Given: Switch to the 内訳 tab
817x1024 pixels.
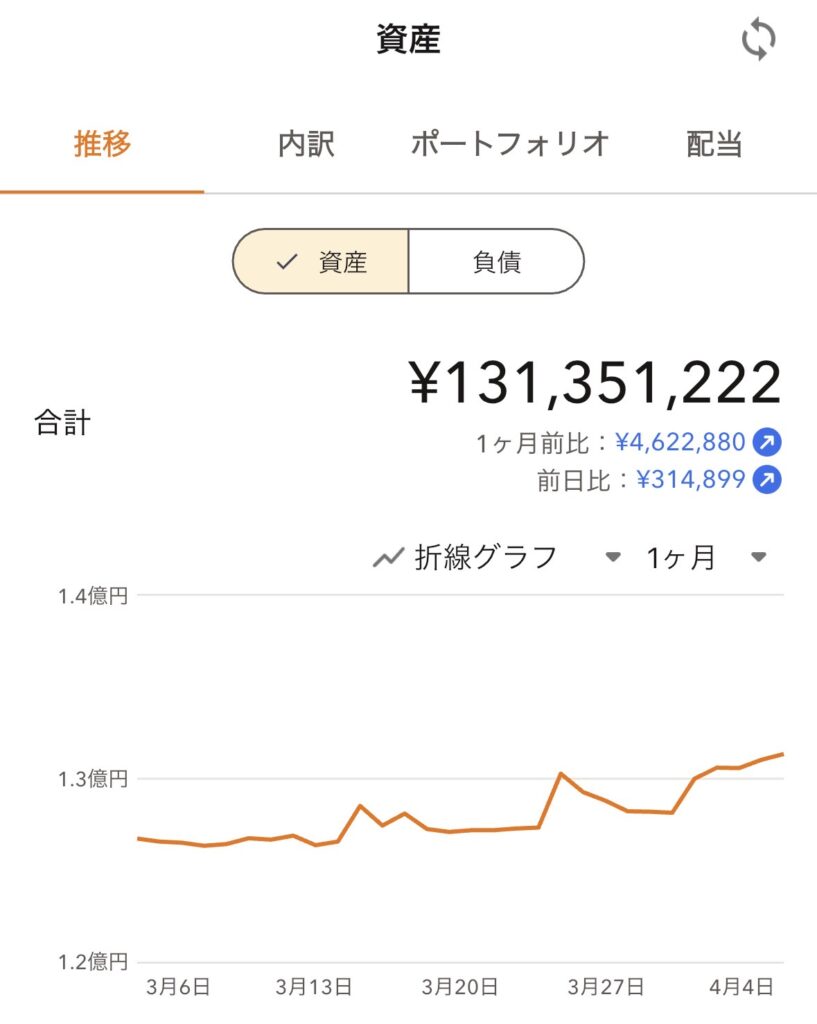Looking at the screenshot, I should tap(306, 145).
